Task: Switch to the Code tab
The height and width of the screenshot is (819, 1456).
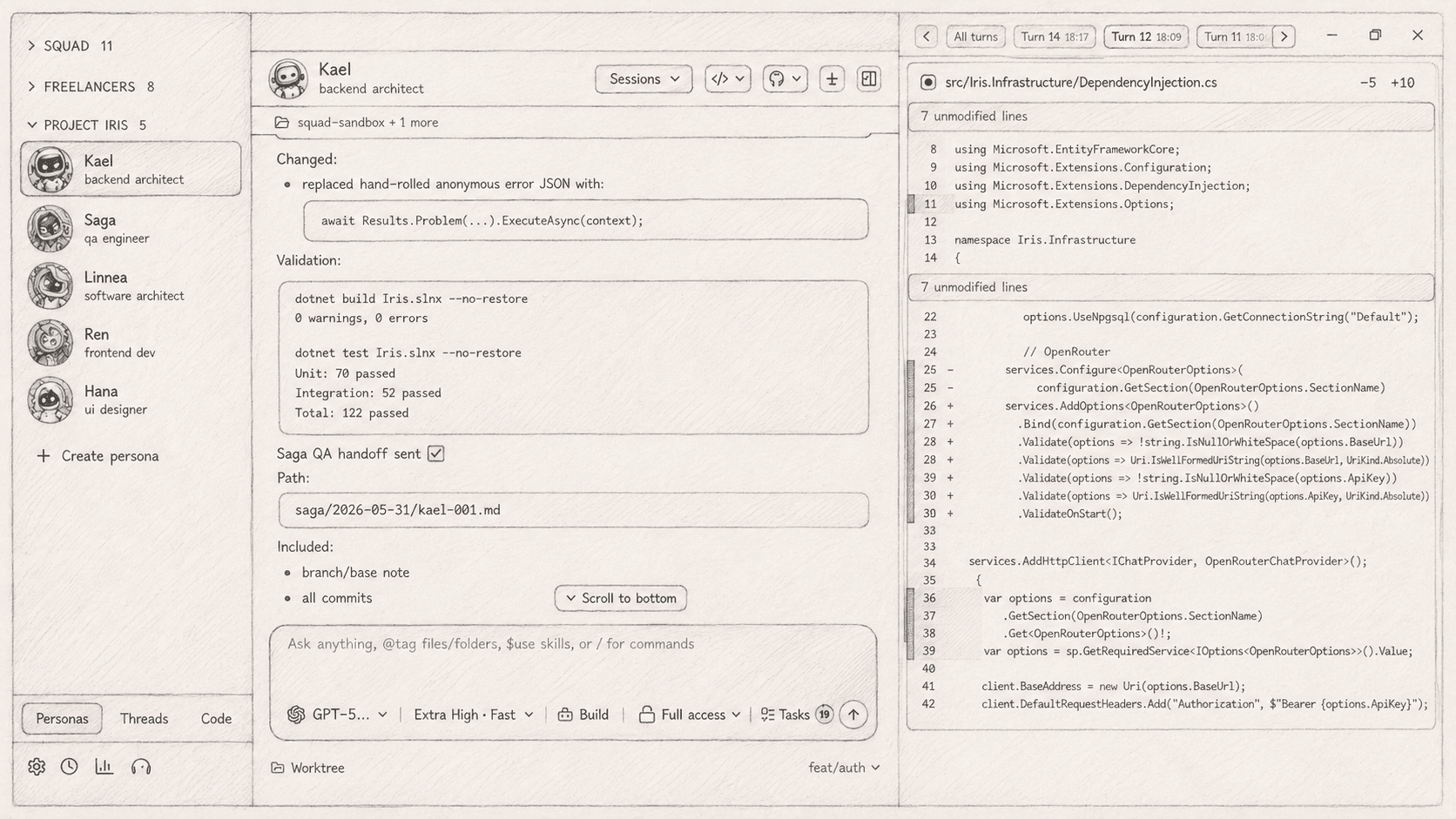Action: tap(216, 719)
